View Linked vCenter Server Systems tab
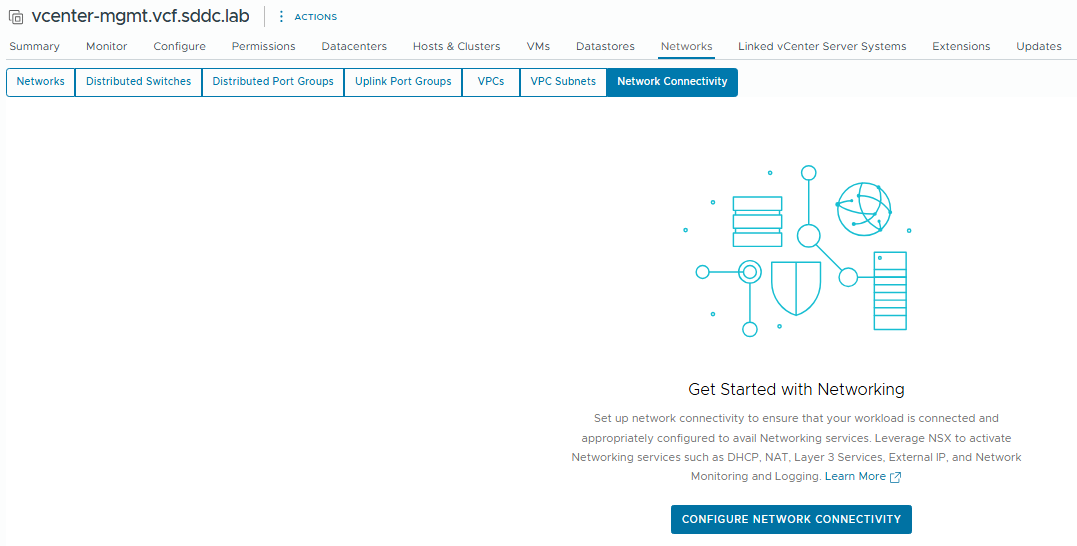The width and height of the screenshot is (1077, 546). [x=822, y=46]
